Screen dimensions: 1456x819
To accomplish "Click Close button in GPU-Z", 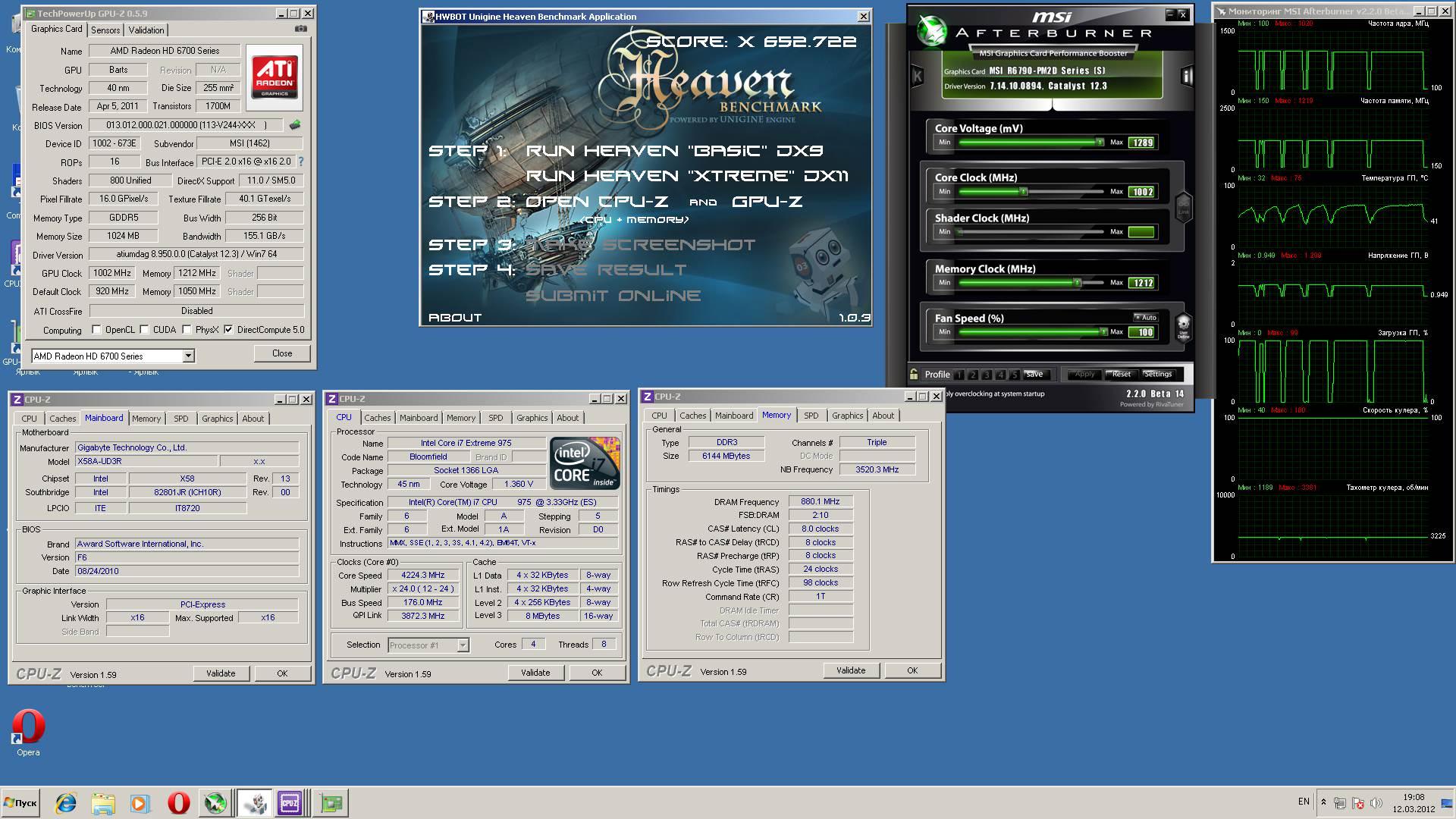I will point(282,353).
